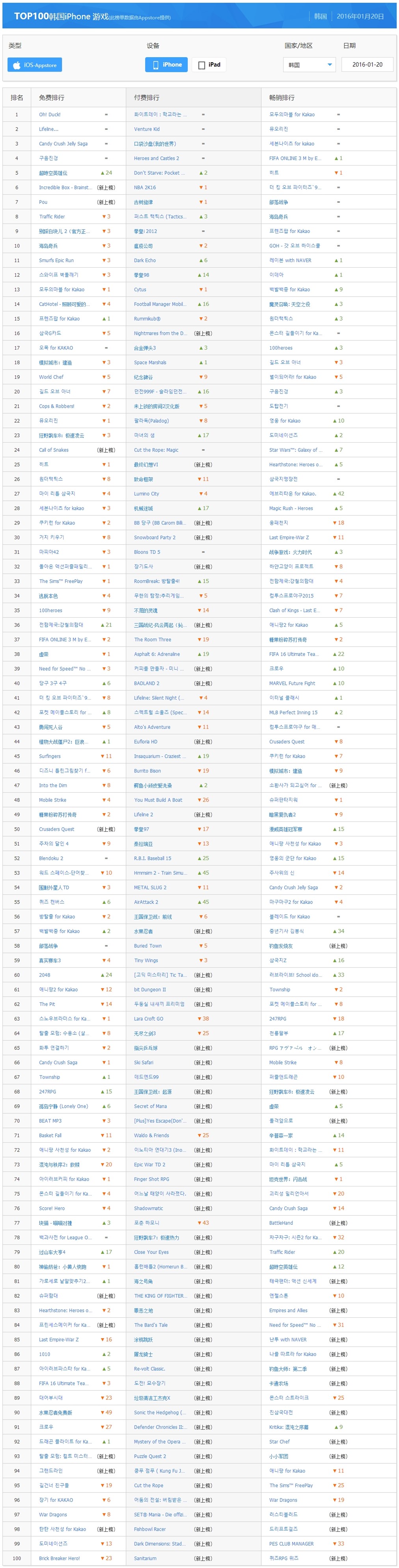Viewport: 399px width, 1568px height.
Task: Open the Magic Rush - Heroes link
Action: click(291, 509)
